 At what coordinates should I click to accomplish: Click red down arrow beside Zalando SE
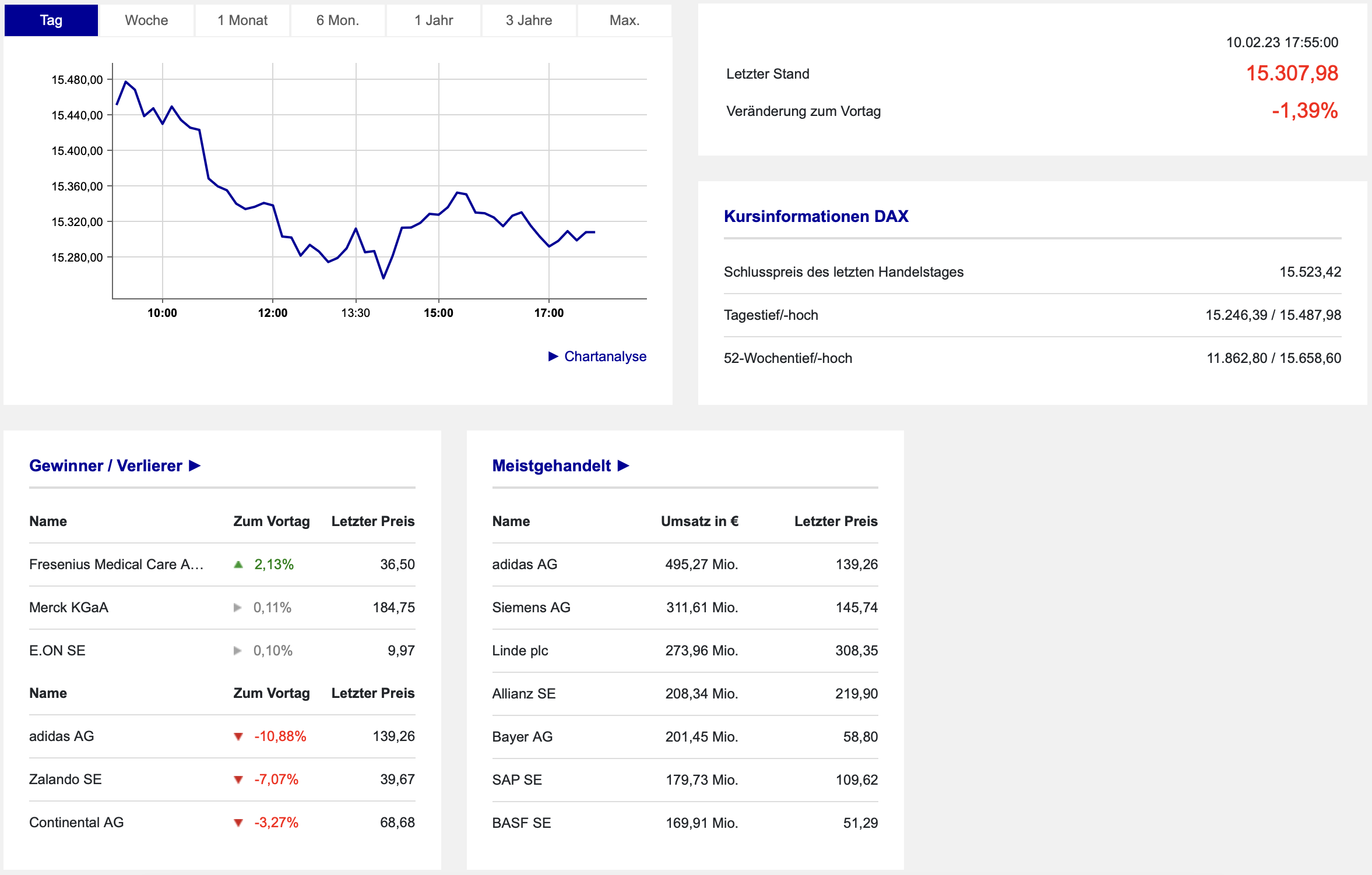[238, 780]
